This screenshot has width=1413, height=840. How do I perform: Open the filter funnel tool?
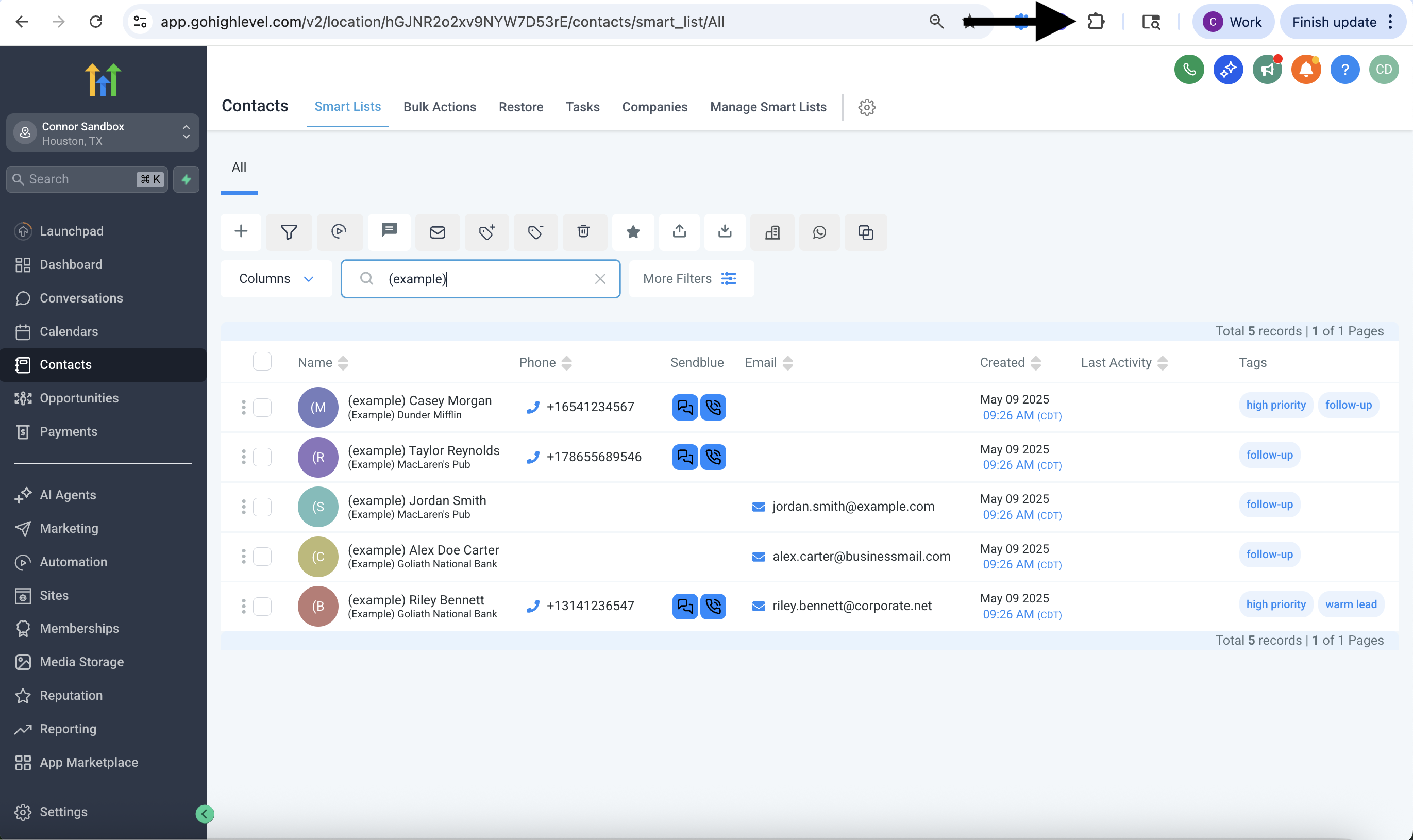289,231
